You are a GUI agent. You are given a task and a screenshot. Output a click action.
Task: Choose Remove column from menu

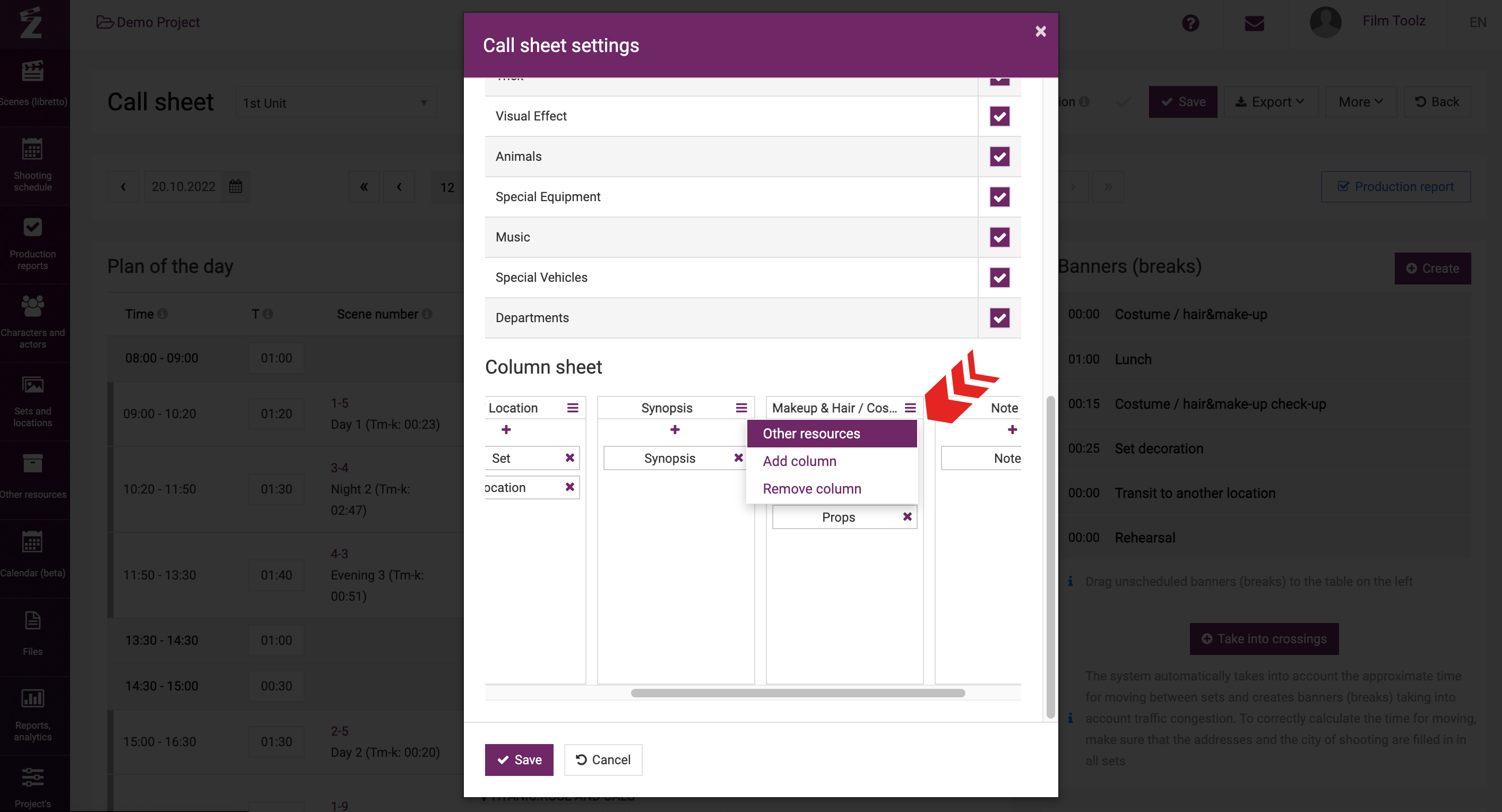point(832,488)
